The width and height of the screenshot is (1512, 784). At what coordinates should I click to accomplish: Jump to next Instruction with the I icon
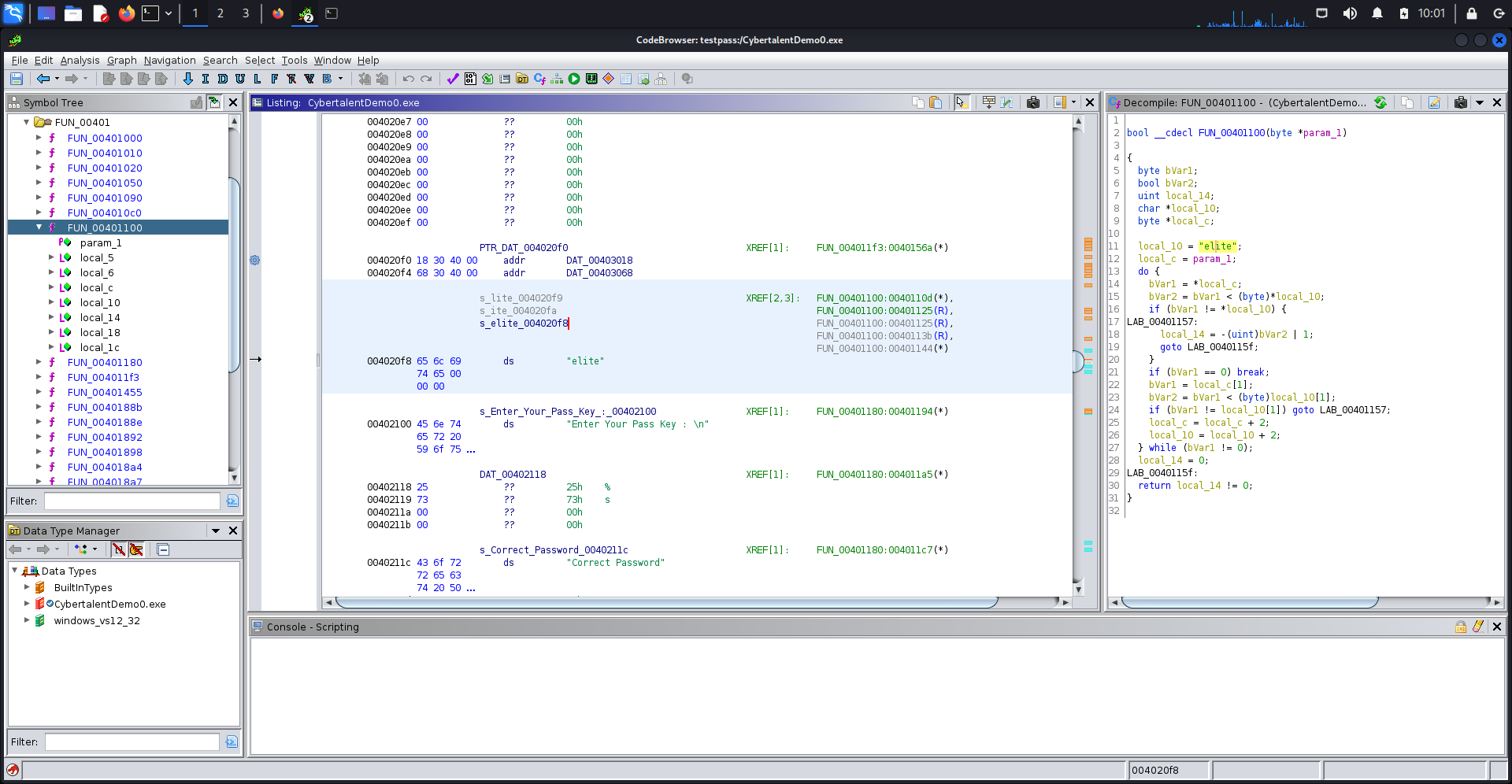[x=206, y=79]
